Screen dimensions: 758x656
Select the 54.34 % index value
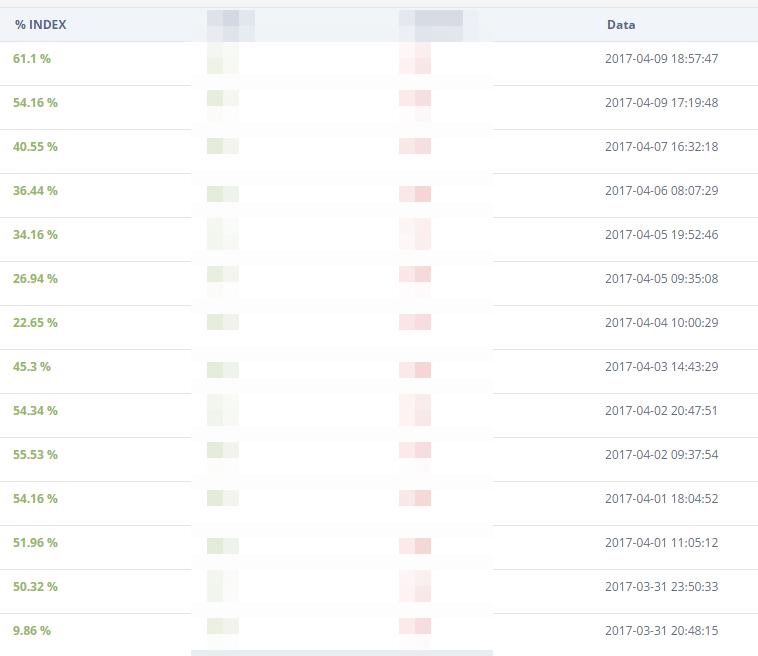coord(35,410)
